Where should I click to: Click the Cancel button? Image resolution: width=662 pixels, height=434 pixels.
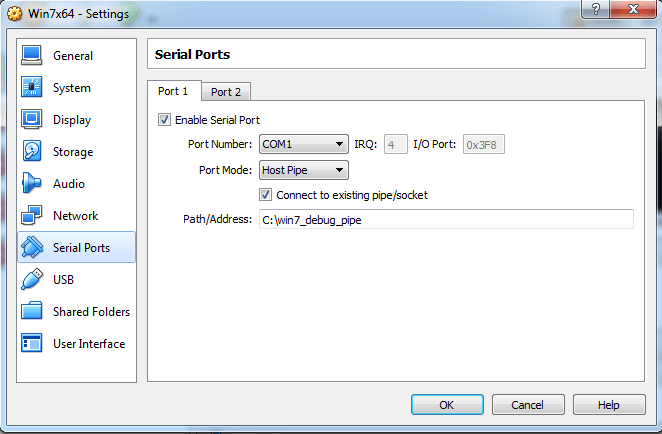coord(527,405)
